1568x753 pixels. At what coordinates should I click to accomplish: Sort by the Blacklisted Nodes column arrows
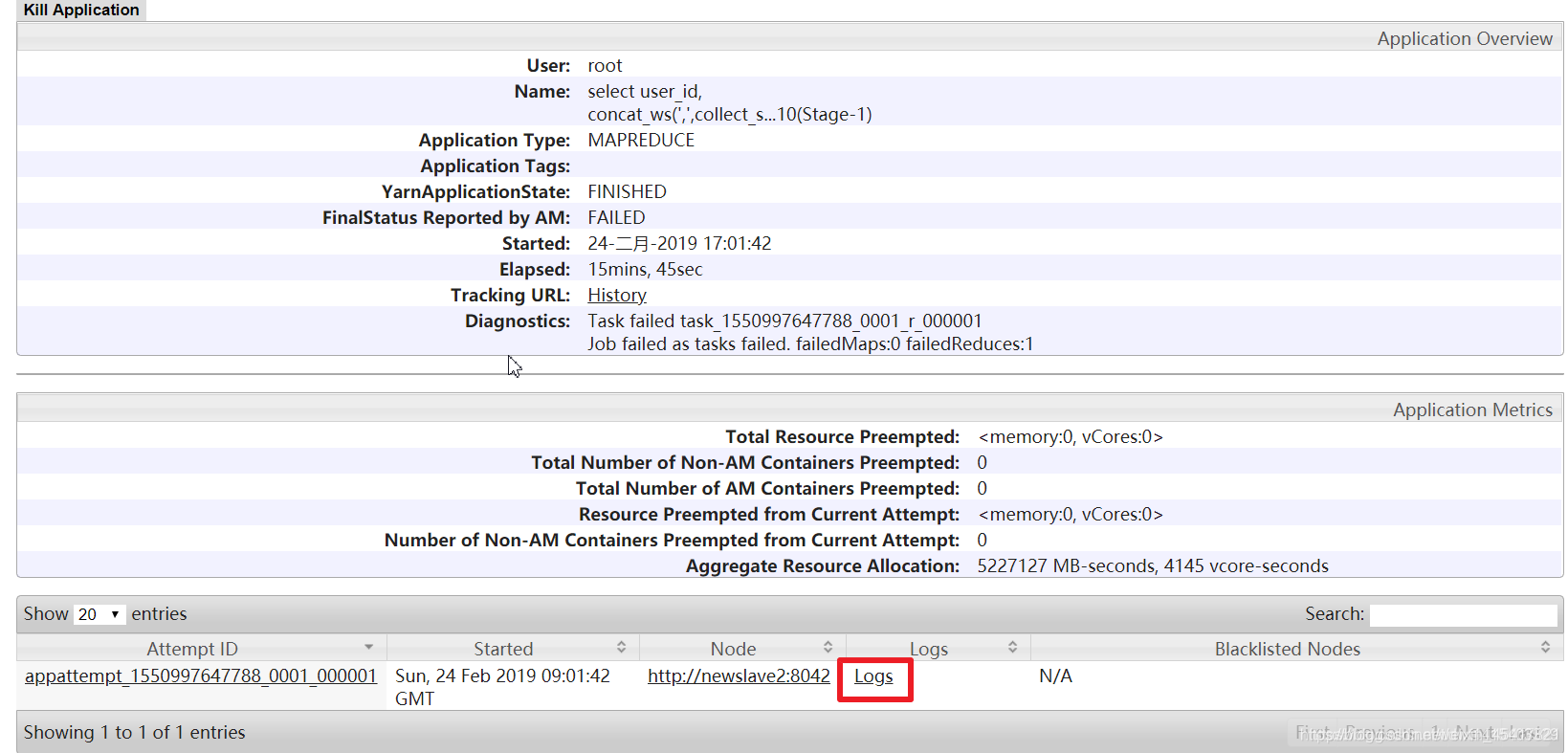click(x=1546, y=648)
